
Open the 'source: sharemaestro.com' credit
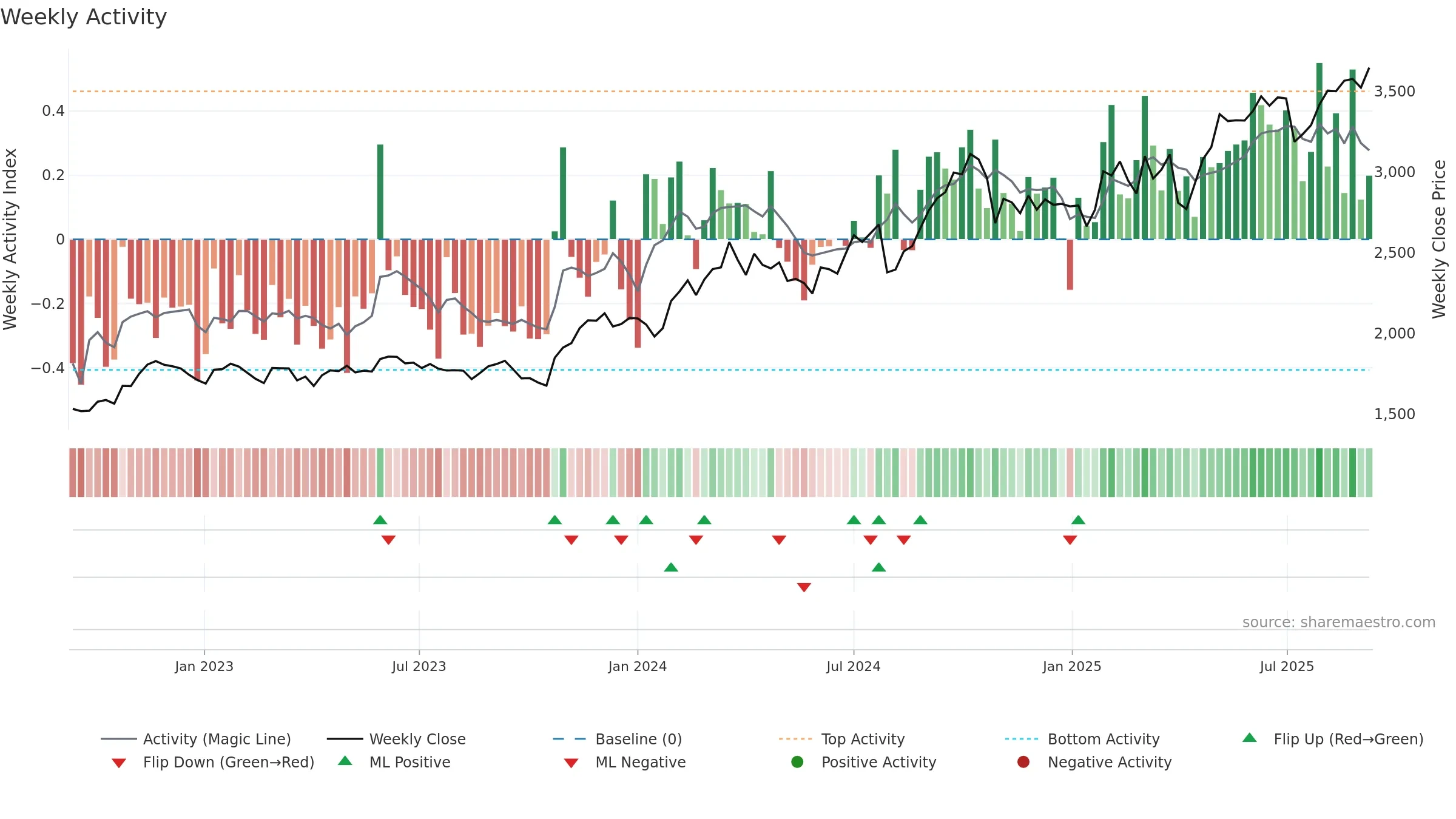(x=1339, y=622)
